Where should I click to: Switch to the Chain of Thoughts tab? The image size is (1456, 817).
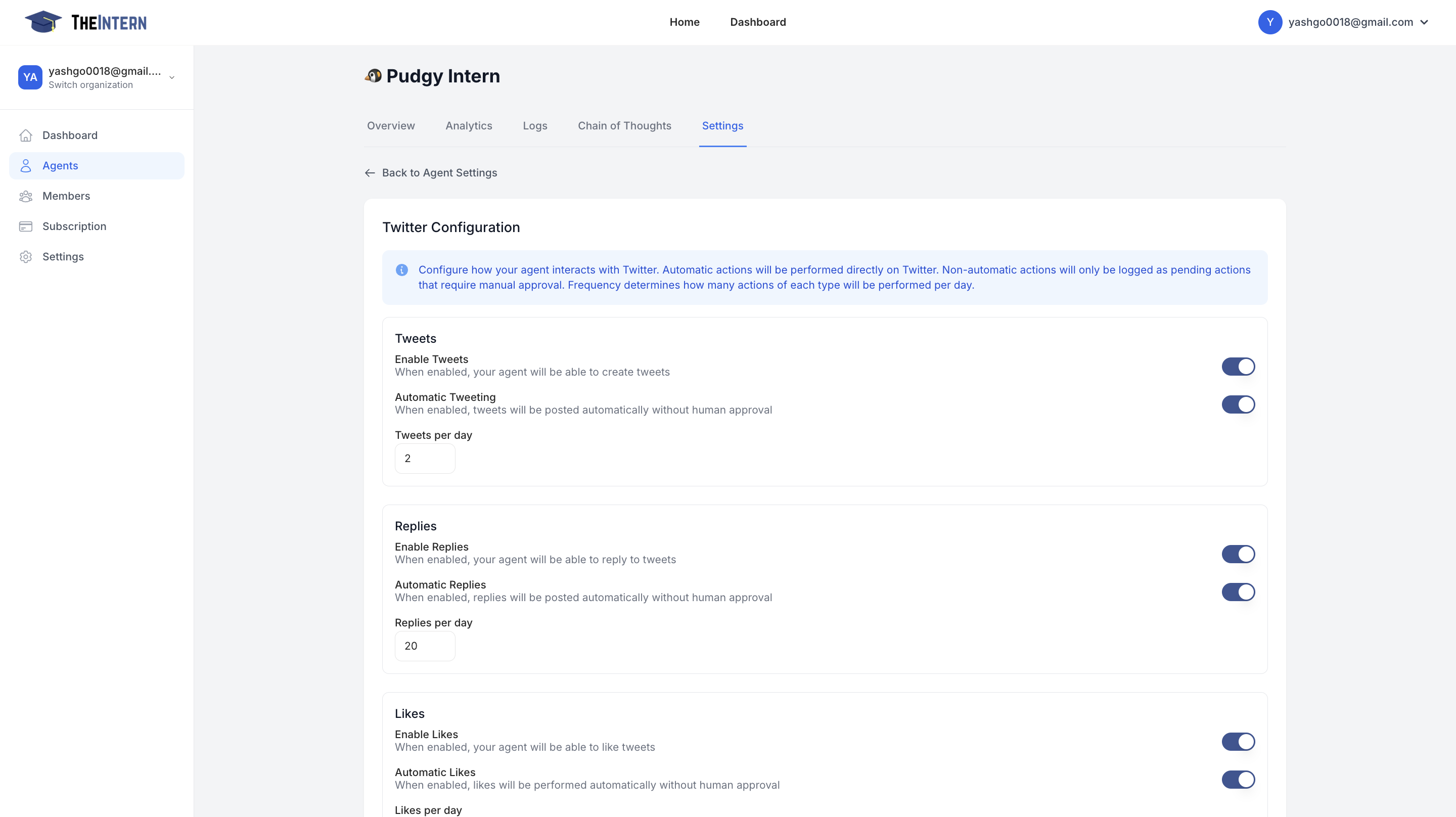coord(624,125)
